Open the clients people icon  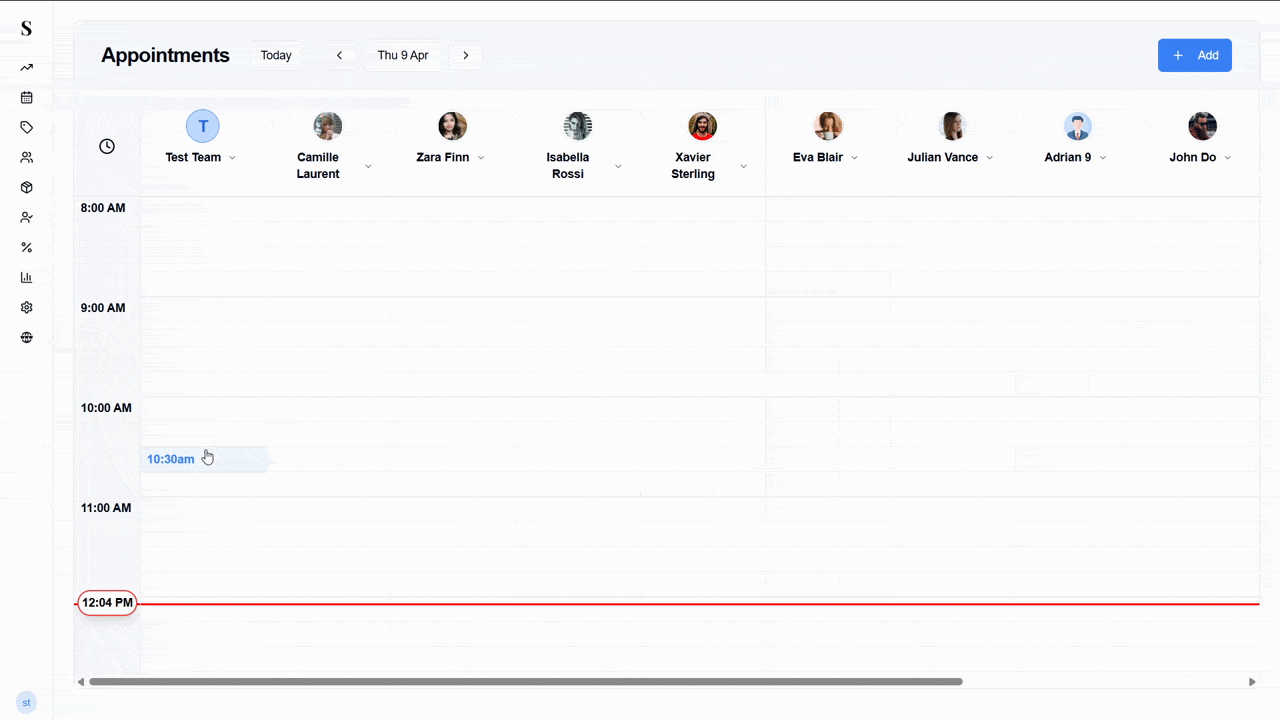click(x=27, y=158)
